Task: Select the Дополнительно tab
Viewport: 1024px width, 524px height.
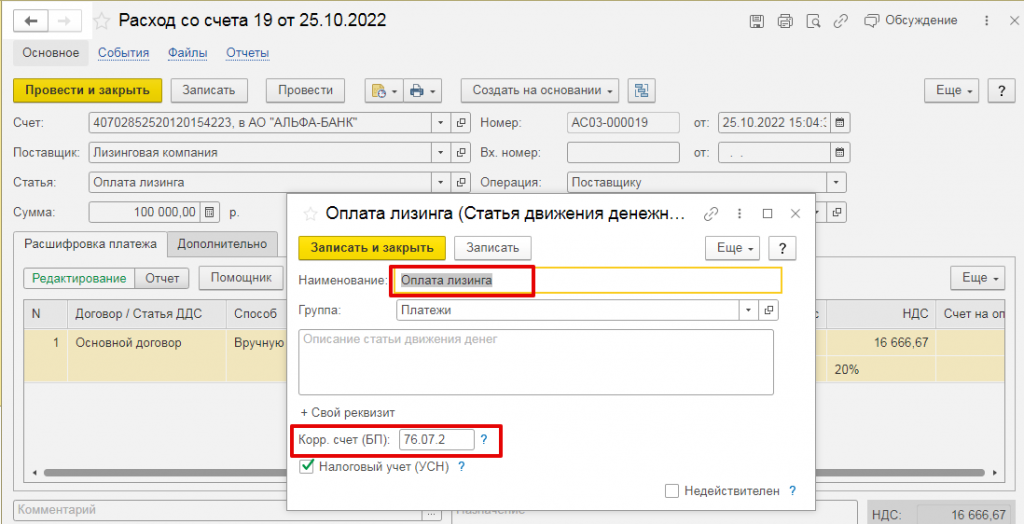Action: [x=222, y=244]
